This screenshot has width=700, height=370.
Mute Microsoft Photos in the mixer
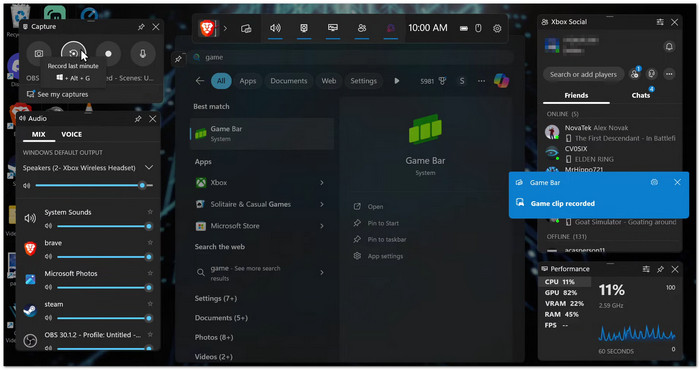click(48, 287)
